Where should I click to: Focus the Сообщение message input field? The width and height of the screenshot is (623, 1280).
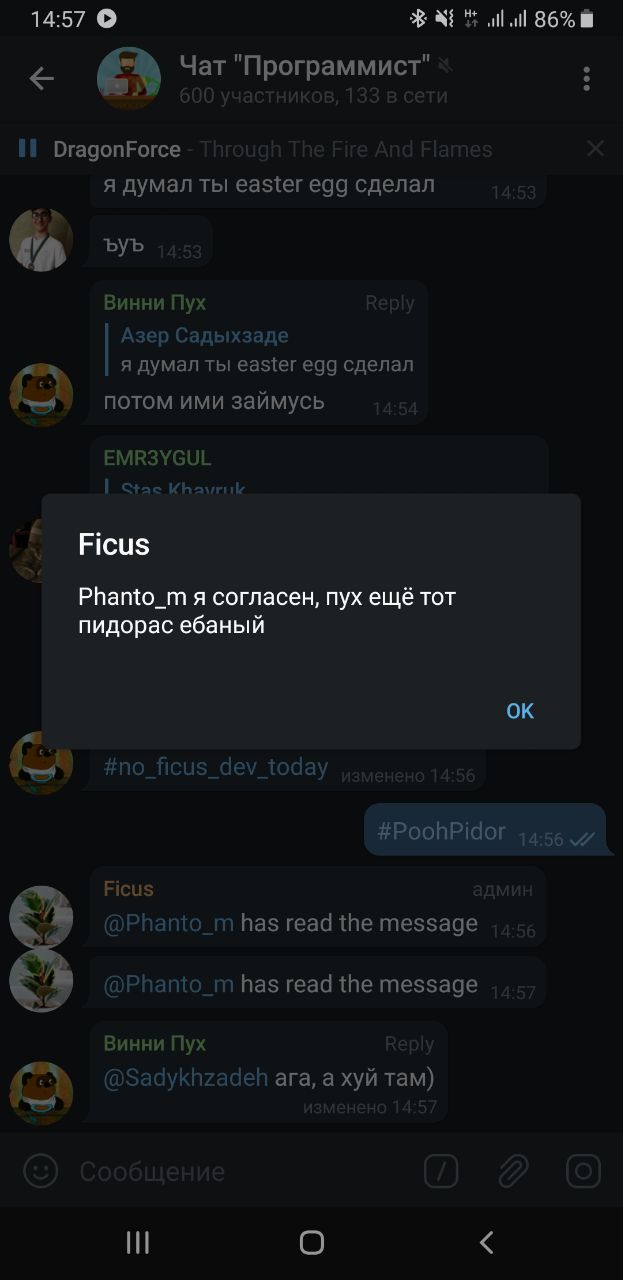pos(240,1171)
